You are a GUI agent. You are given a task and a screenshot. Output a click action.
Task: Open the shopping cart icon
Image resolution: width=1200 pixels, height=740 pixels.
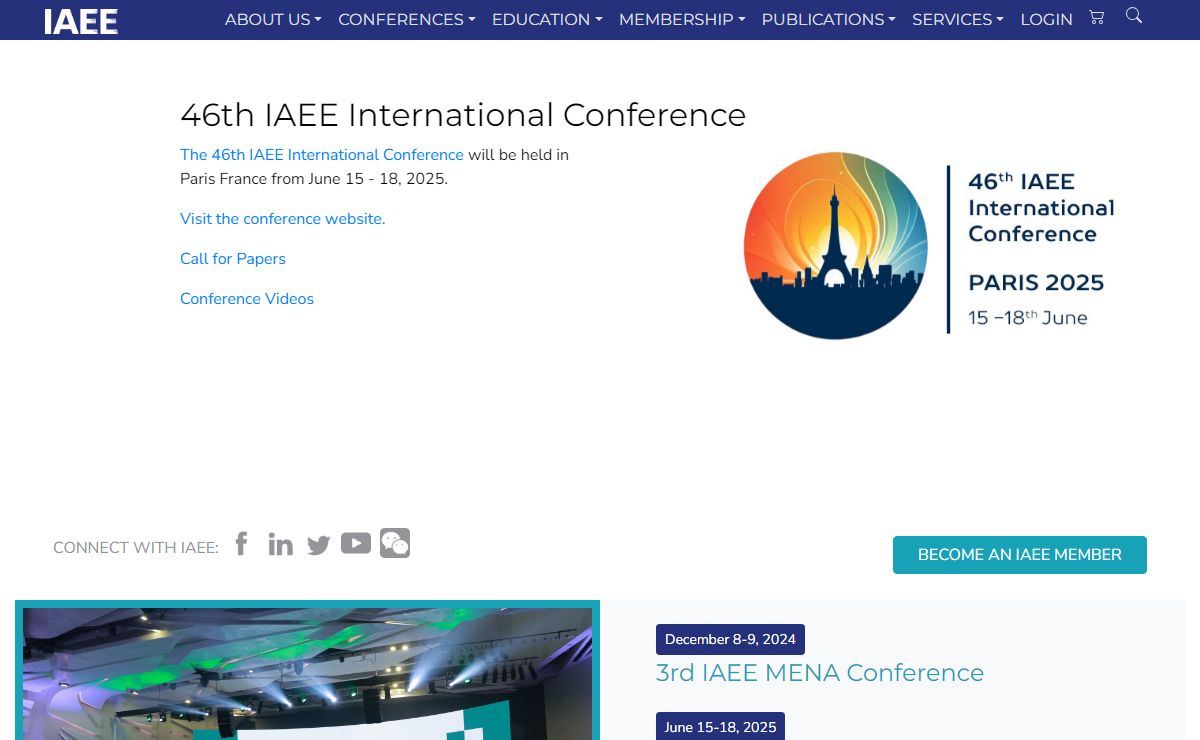pyautogui.click(x=1097, y=17)
